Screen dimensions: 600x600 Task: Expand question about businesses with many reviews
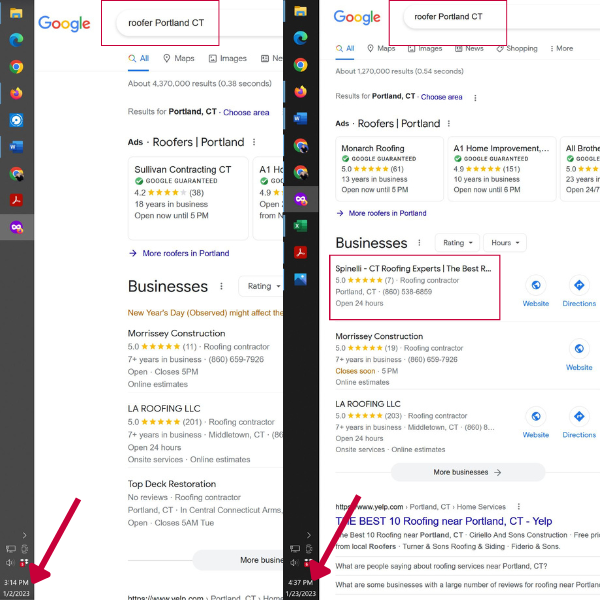[468, 585]
